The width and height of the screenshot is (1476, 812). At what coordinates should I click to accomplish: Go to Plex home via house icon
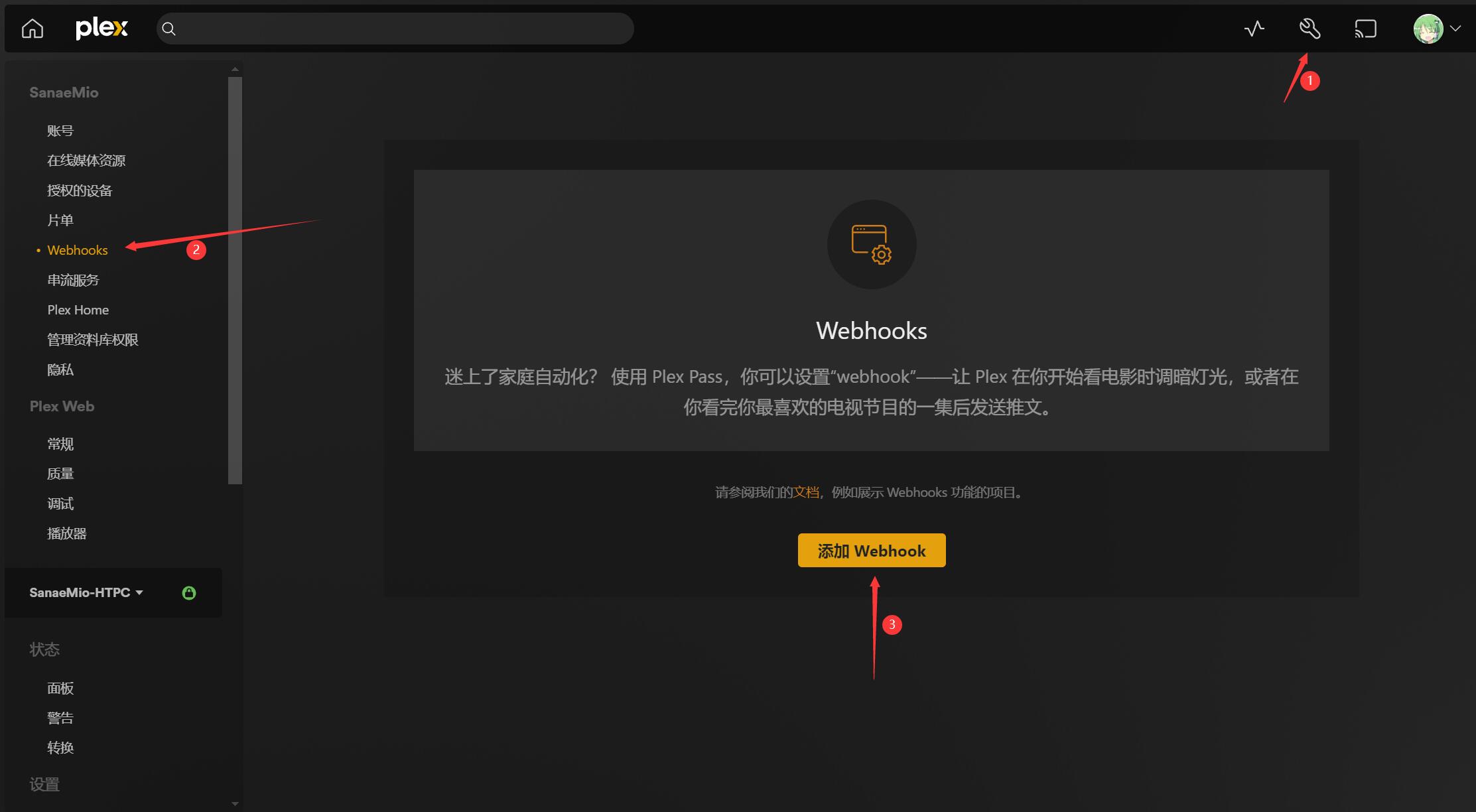coord(32,29)
